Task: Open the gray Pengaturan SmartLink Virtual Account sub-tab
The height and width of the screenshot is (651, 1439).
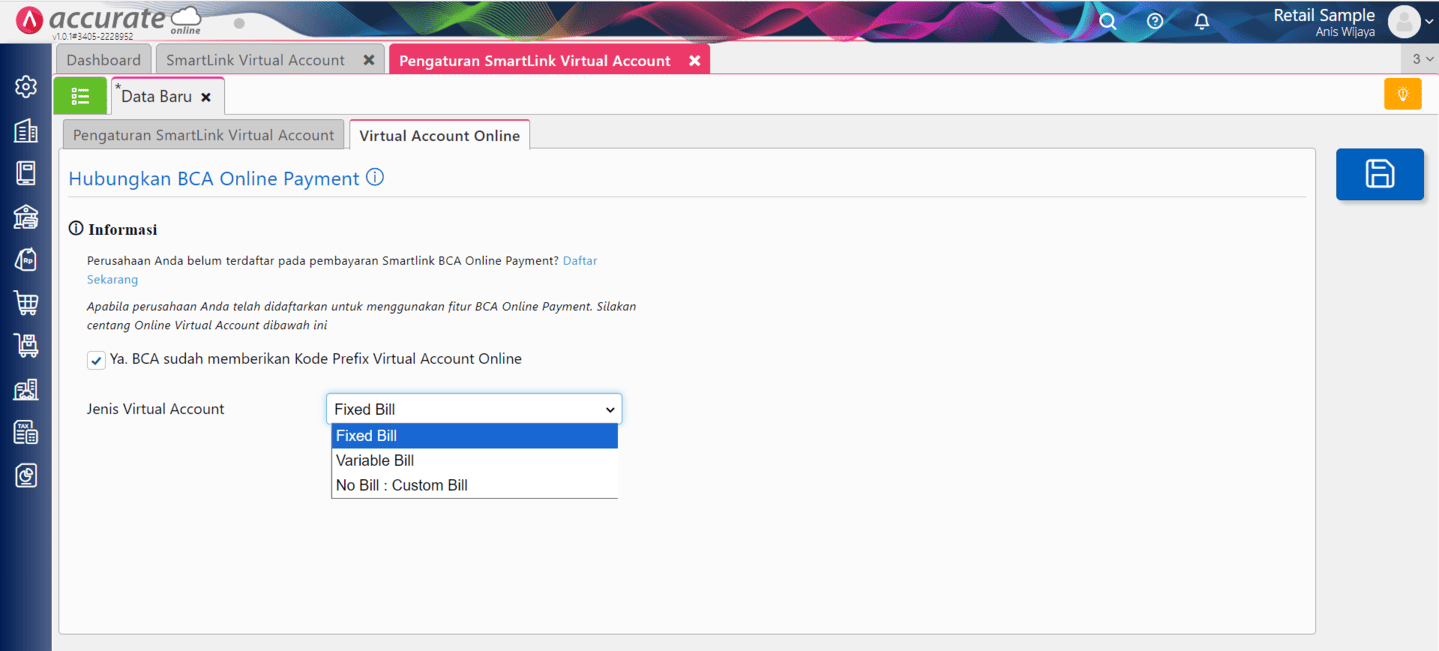Action: pos(204,135)
